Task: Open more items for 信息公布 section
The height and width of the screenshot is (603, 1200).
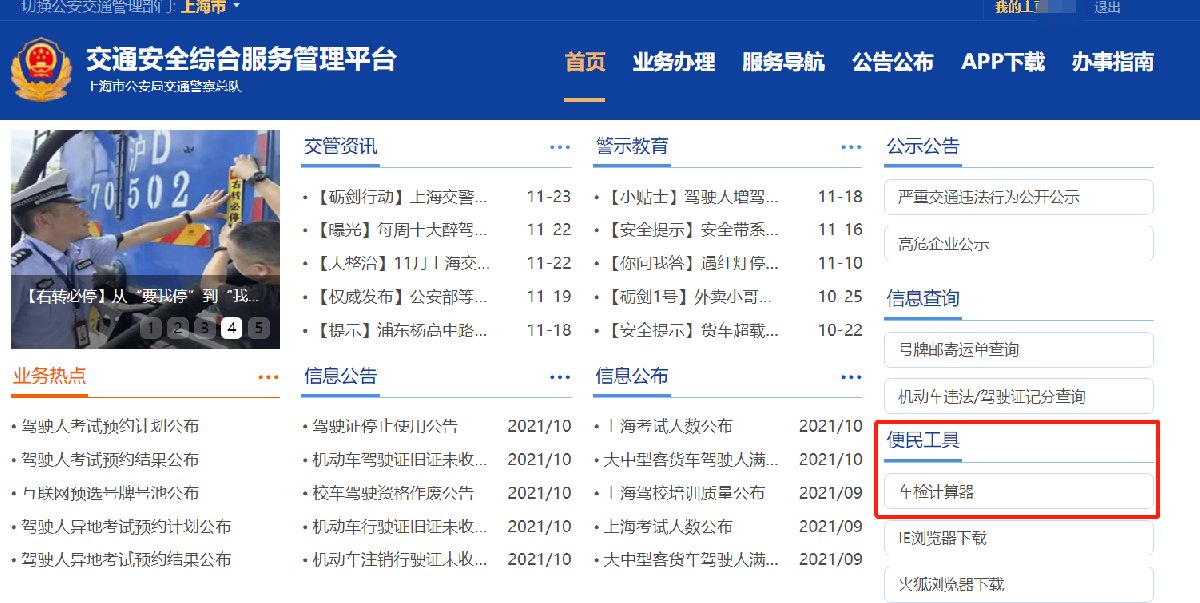Action: click(851, 377)
